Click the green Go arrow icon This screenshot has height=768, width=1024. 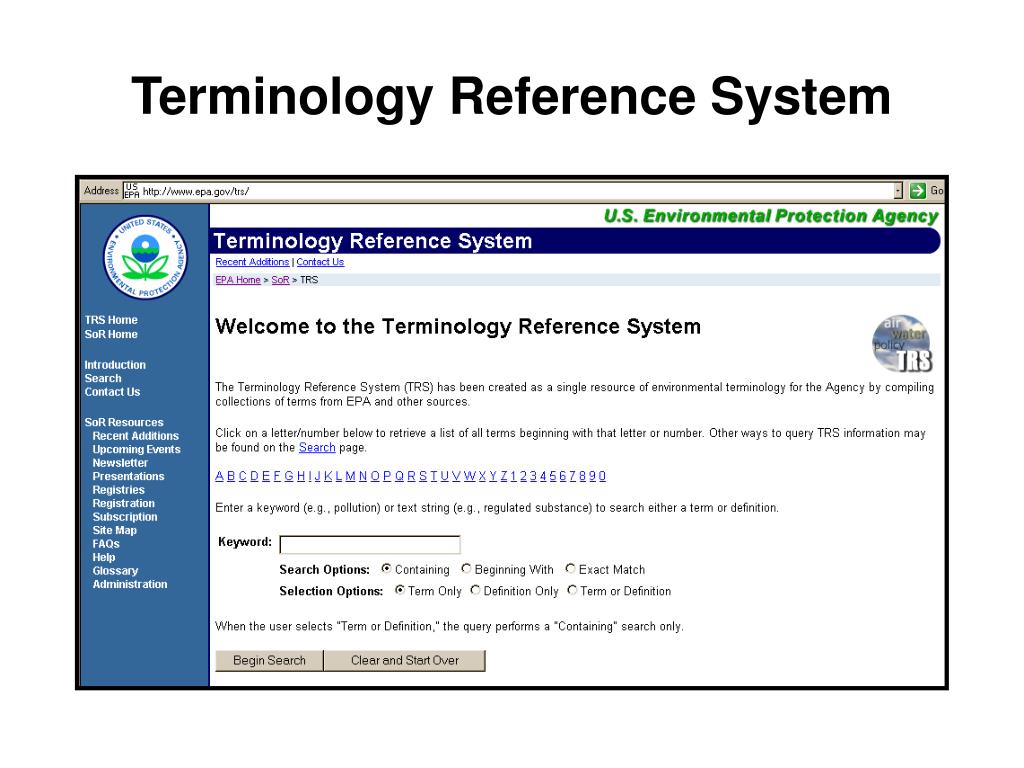(x=918, y=191)
